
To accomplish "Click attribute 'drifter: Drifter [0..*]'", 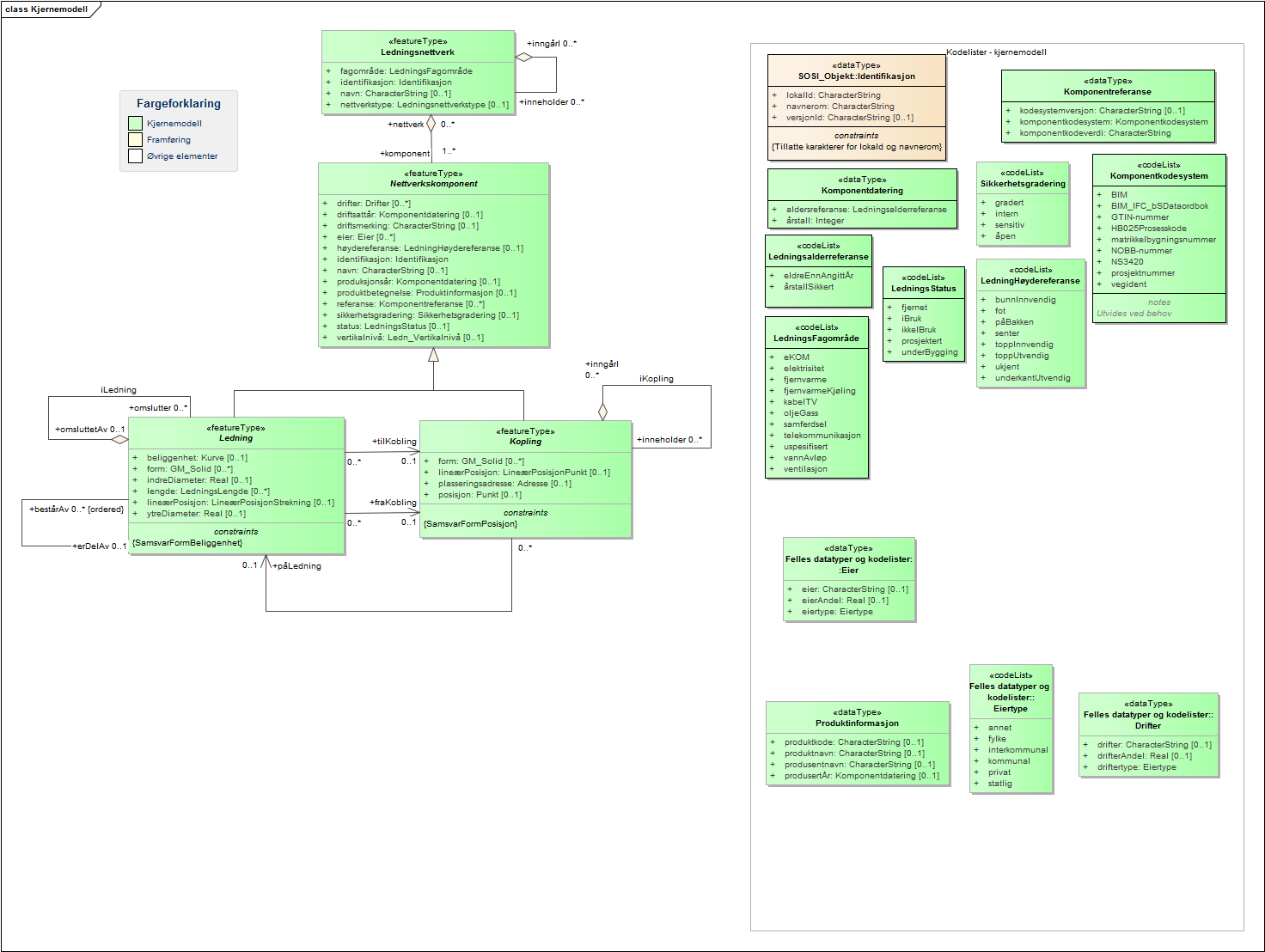I will pos(374,204).
